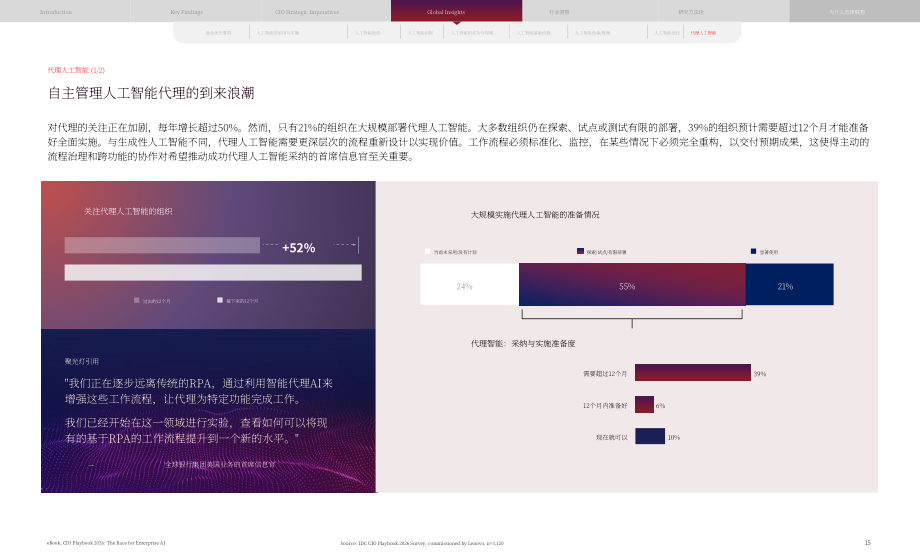Click the 接下来的12个月 legend swatch
This screenshot has height=559, width=920.
click(x=220, y=300)
